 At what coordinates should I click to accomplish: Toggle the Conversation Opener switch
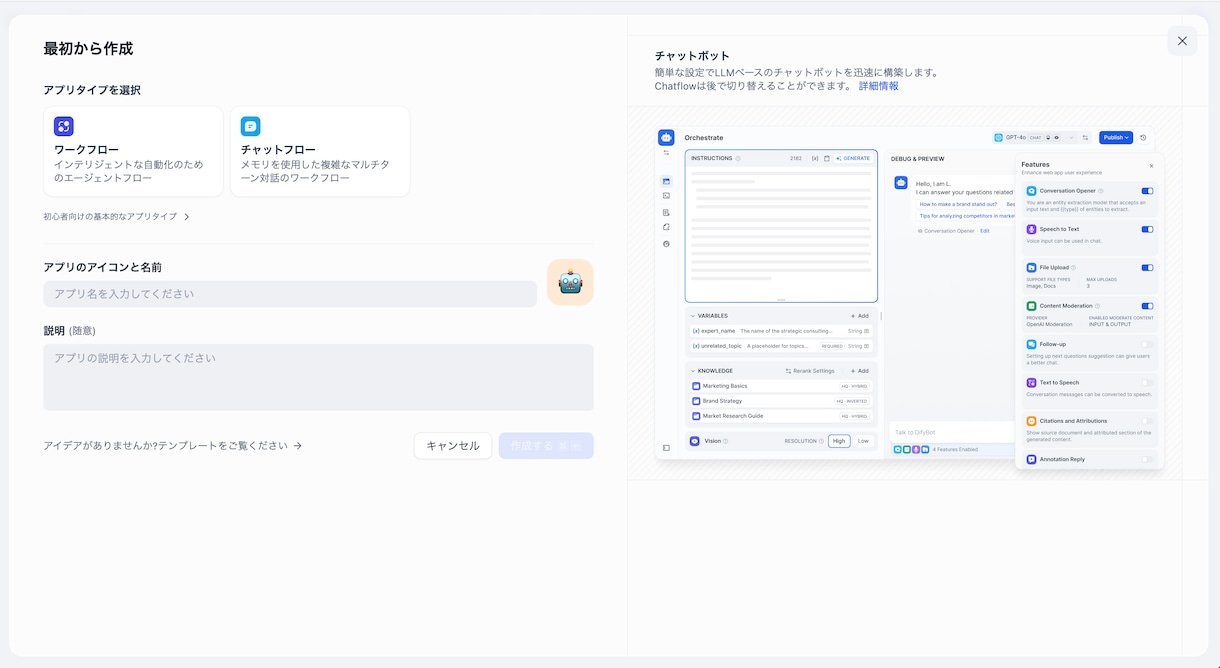coord(1147,191)
